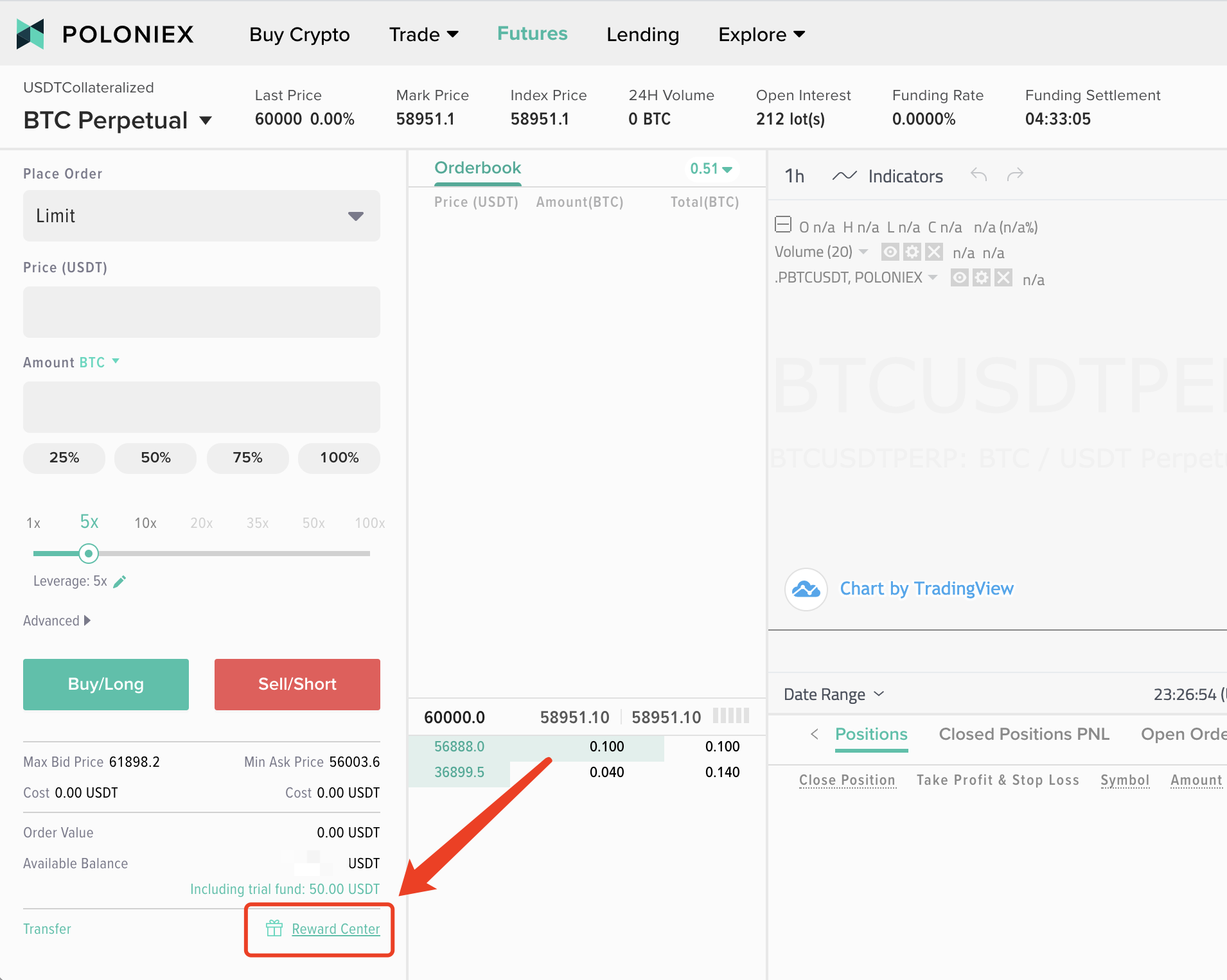Viewport: 1227px width, 980px height.
Task: Set amount to 100%
Action: tap(339, 458)
